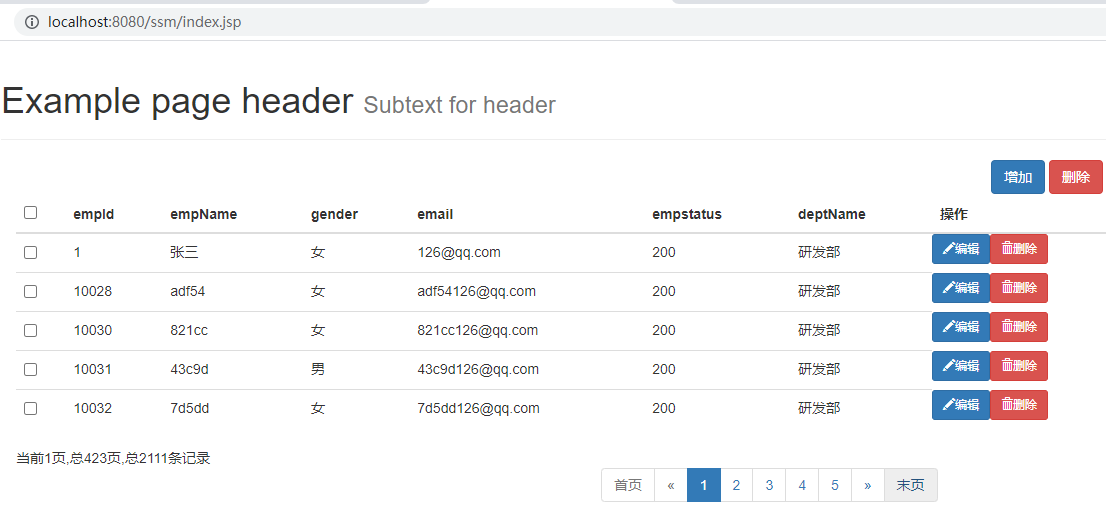Click 删除 for employee adf54
Viewport: 1106px width, 507px height.
(1019, 288)
